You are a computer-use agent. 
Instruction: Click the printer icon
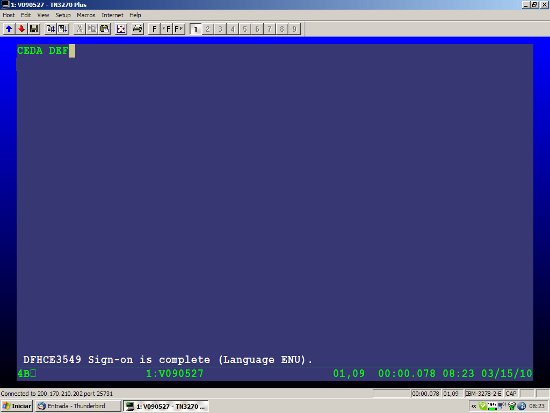[x=138, y=29]
